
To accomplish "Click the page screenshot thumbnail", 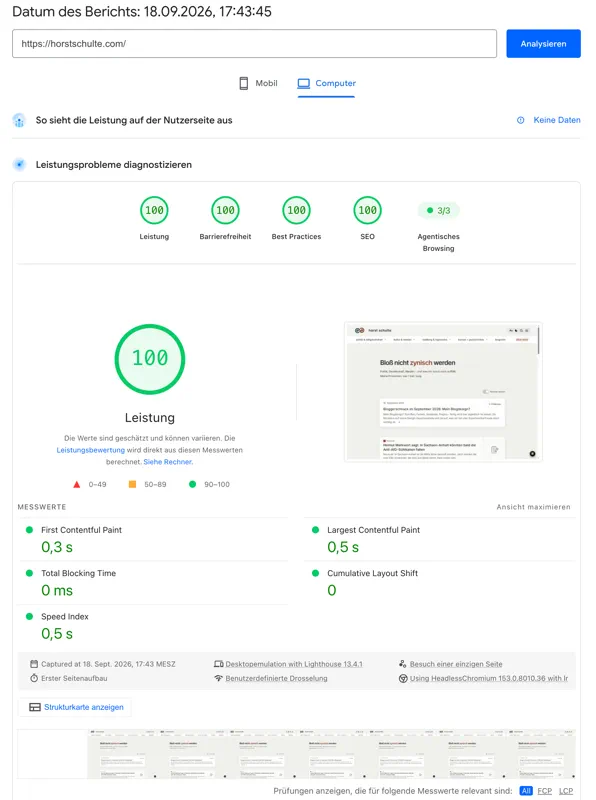I will point(443,392).
